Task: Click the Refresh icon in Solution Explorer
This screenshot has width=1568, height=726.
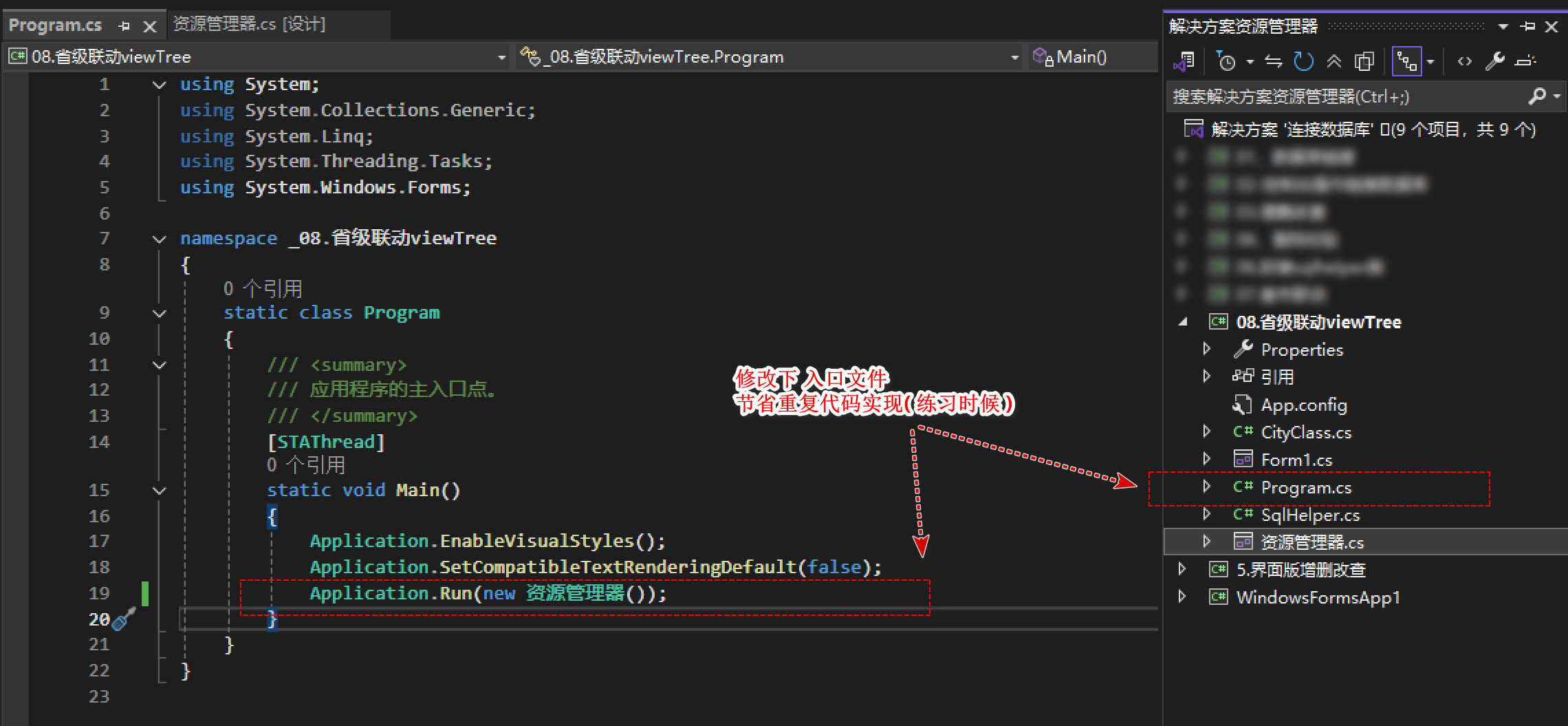Action: coord(1303,62)
